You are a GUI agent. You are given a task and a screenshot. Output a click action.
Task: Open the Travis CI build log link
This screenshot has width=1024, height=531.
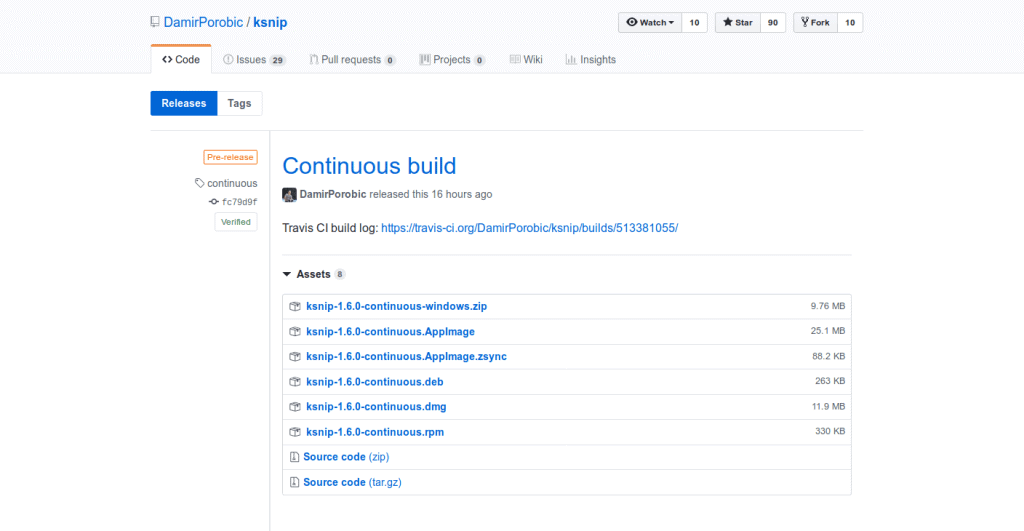click(x=529, y=228)
